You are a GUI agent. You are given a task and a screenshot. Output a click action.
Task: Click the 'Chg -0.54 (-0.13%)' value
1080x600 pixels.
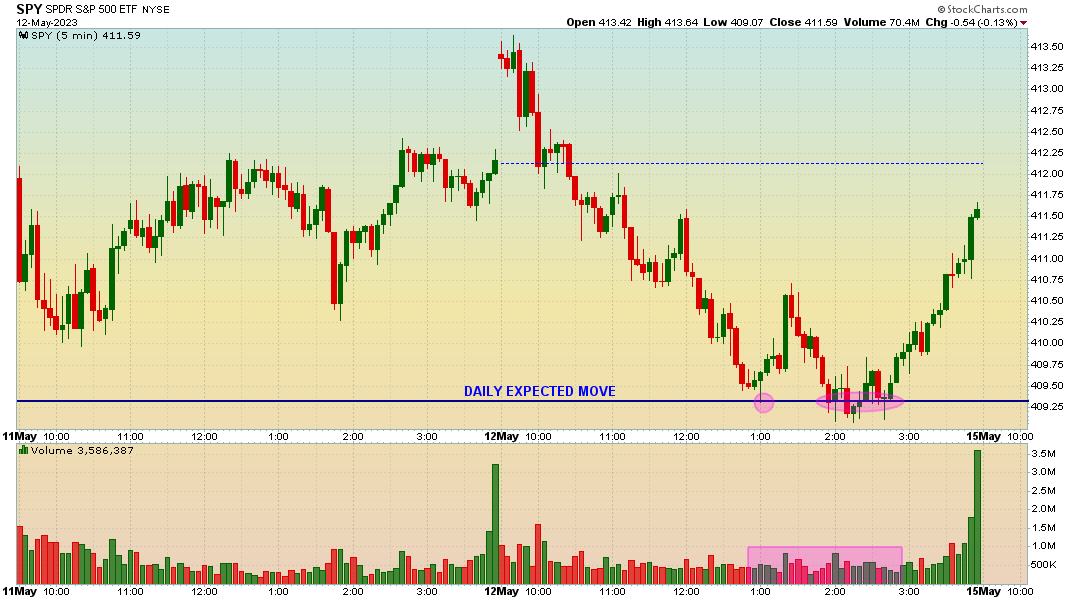point(971,22)
